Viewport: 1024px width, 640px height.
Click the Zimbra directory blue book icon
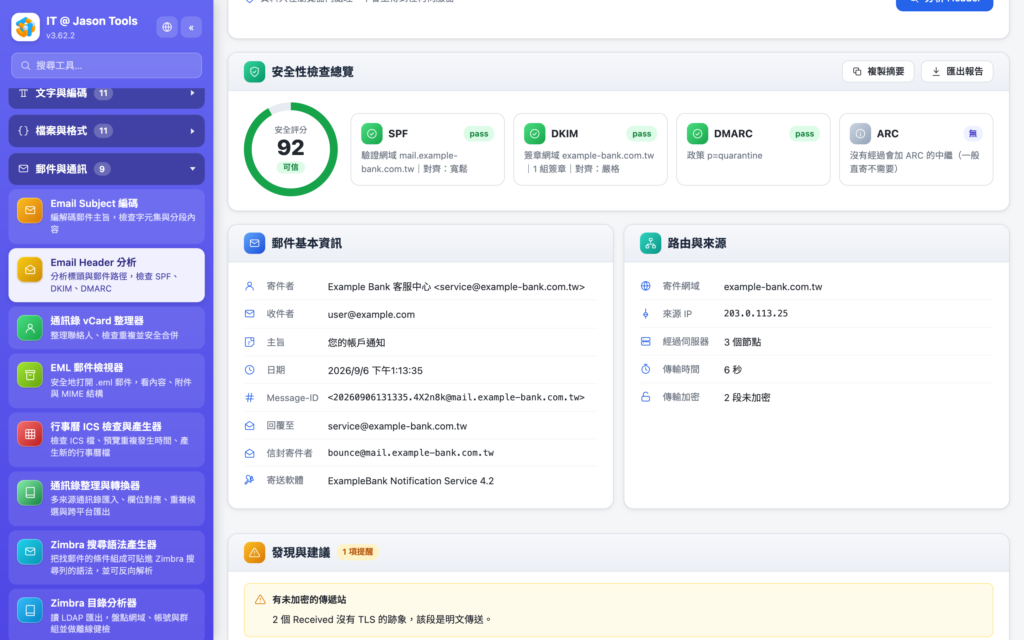tap(30, 610)
